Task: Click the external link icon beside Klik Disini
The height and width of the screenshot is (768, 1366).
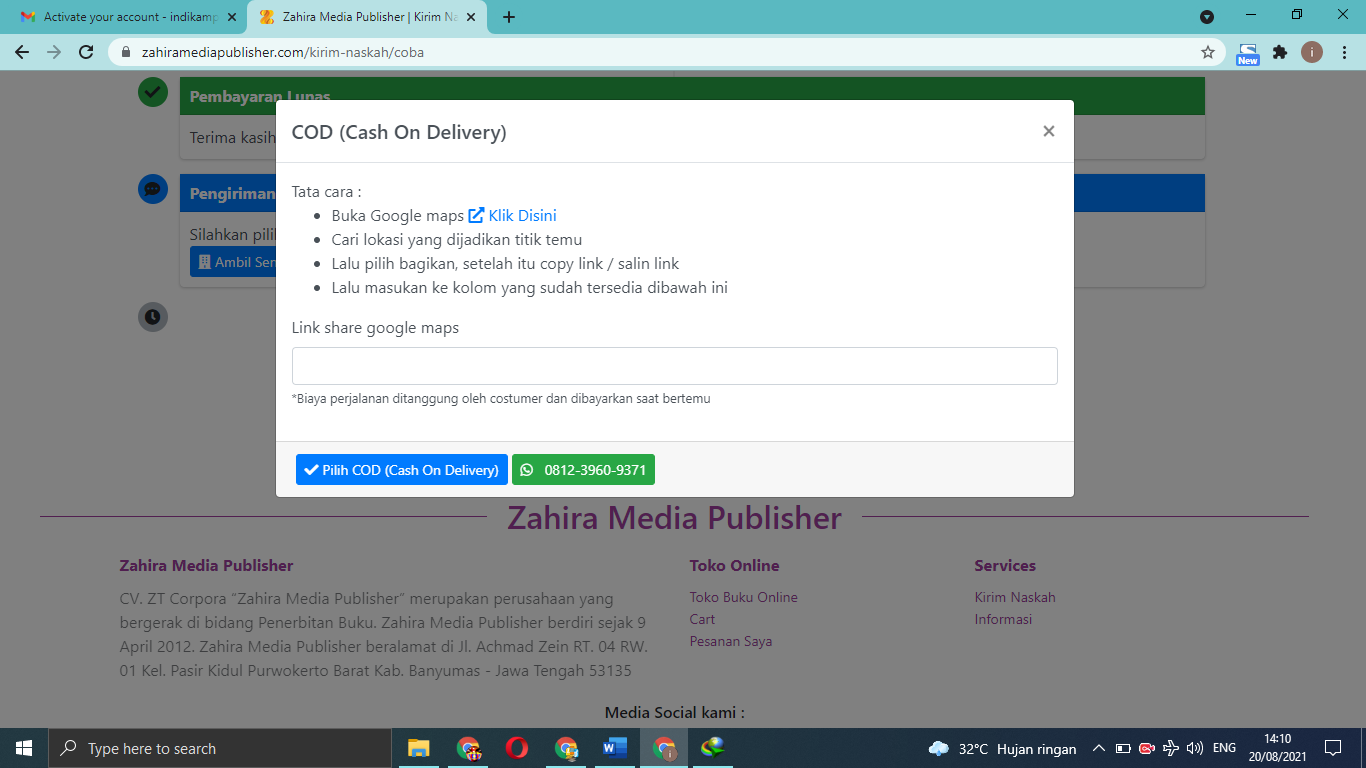Action: pyautogui.click(x=477, y=215)
